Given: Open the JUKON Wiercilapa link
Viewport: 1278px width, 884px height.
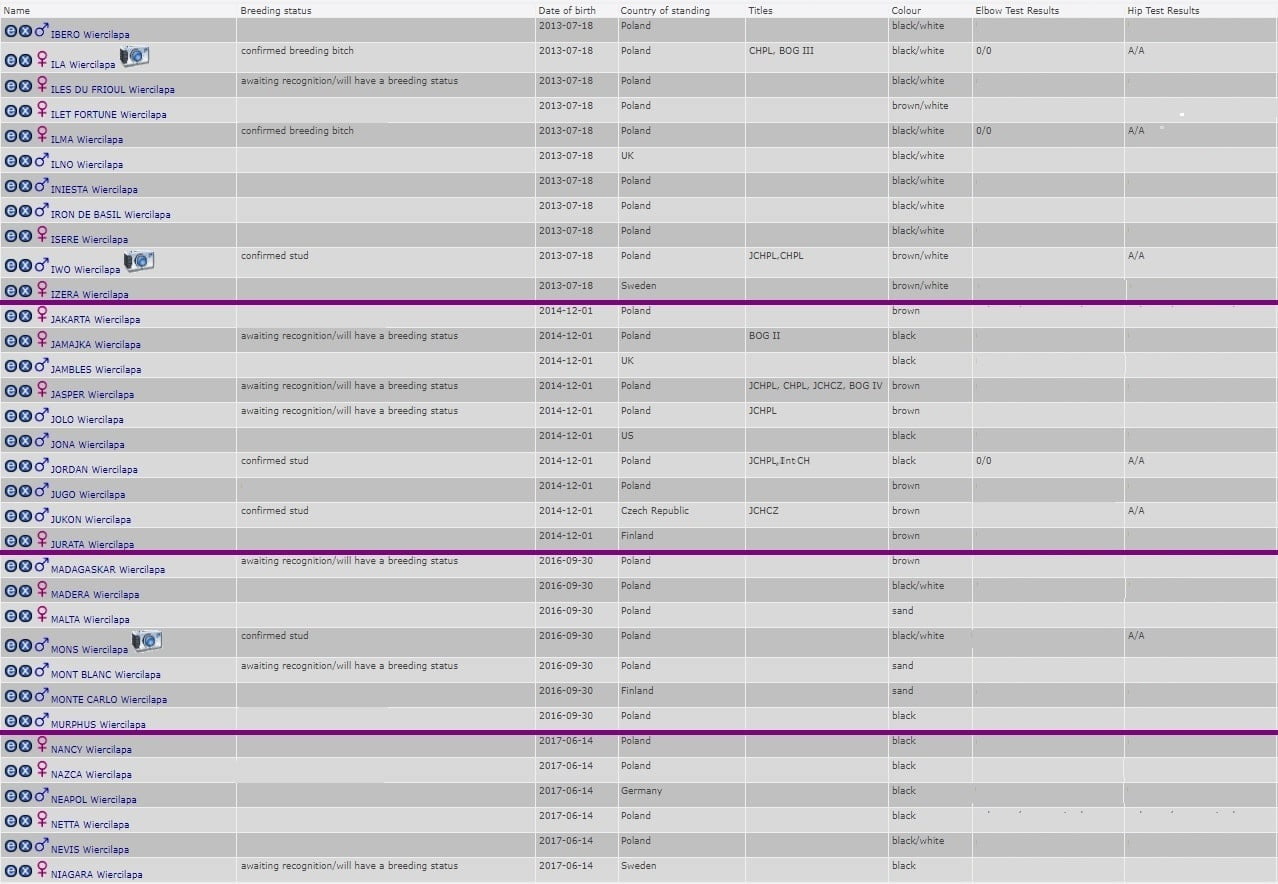Looking at the screenshot, I should (91, 520).
